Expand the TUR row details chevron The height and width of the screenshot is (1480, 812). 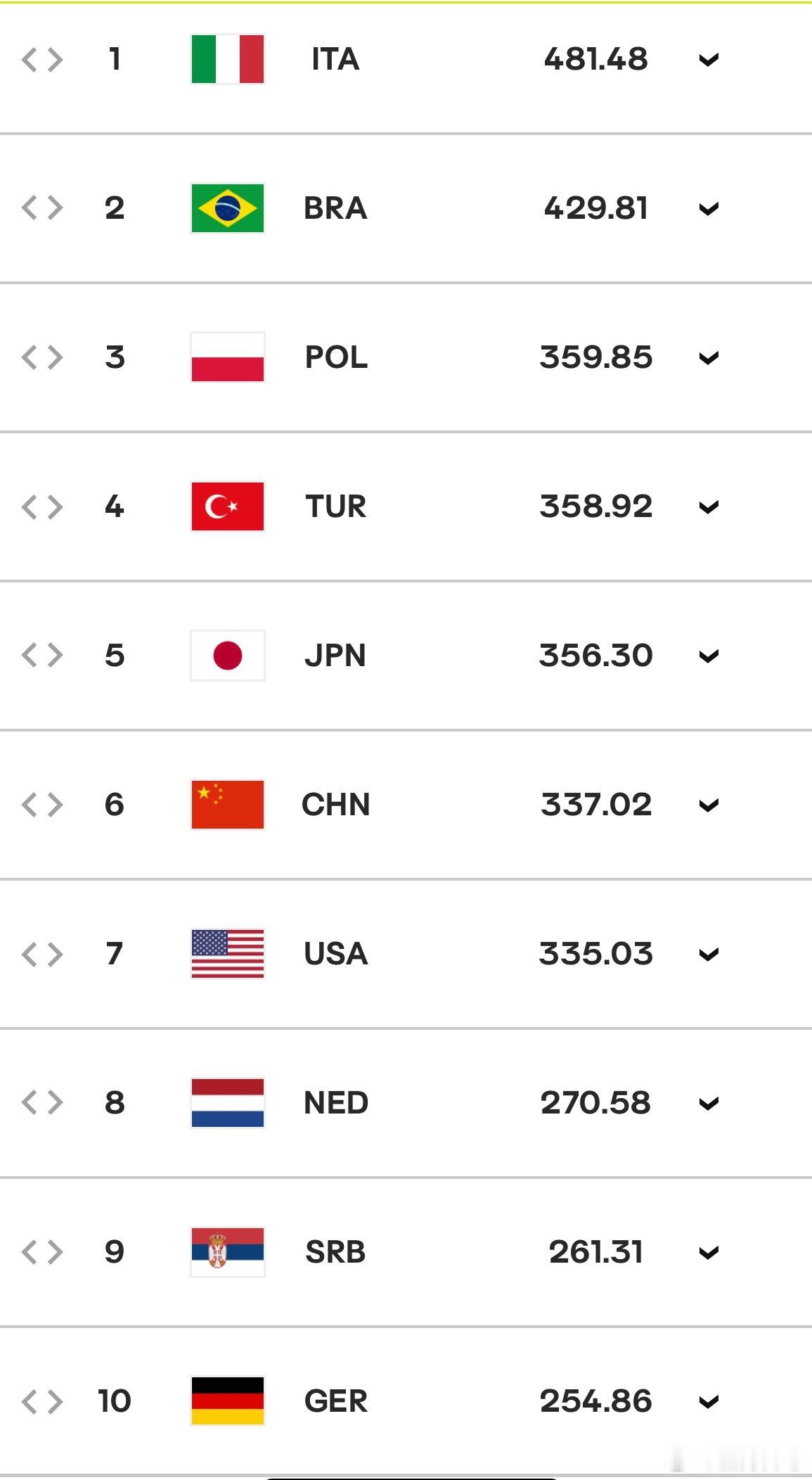point(709,507)
